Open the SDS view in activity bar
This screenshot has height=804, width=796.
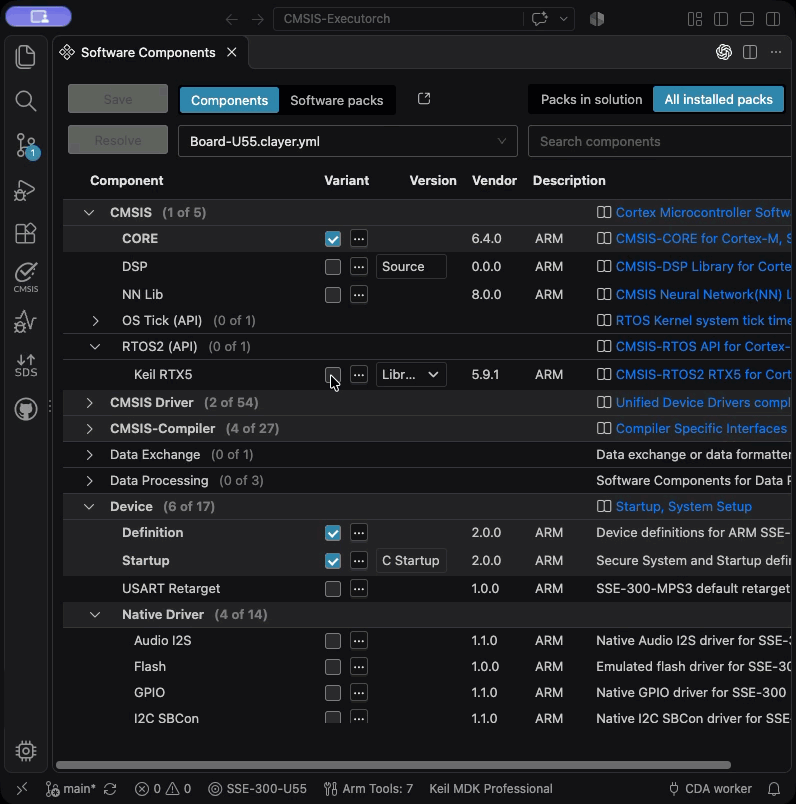click(25, 366)
